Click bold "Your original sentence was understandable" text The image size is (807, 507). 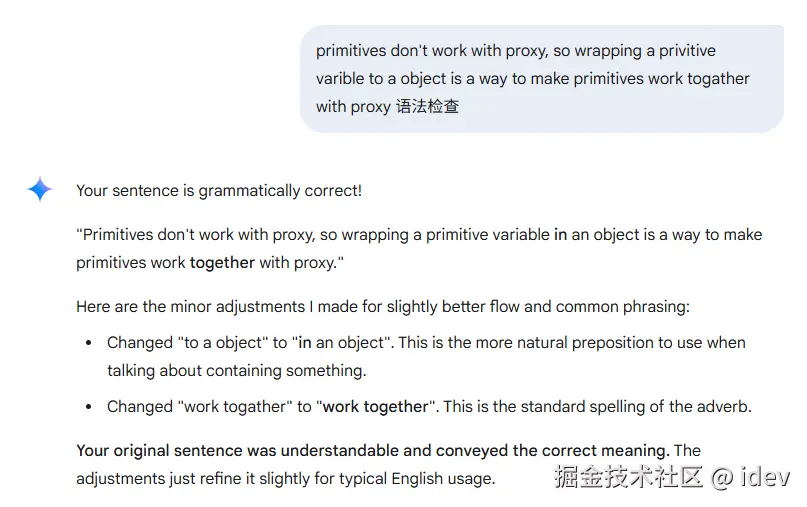pyautogui.click(x=240, y=450)
